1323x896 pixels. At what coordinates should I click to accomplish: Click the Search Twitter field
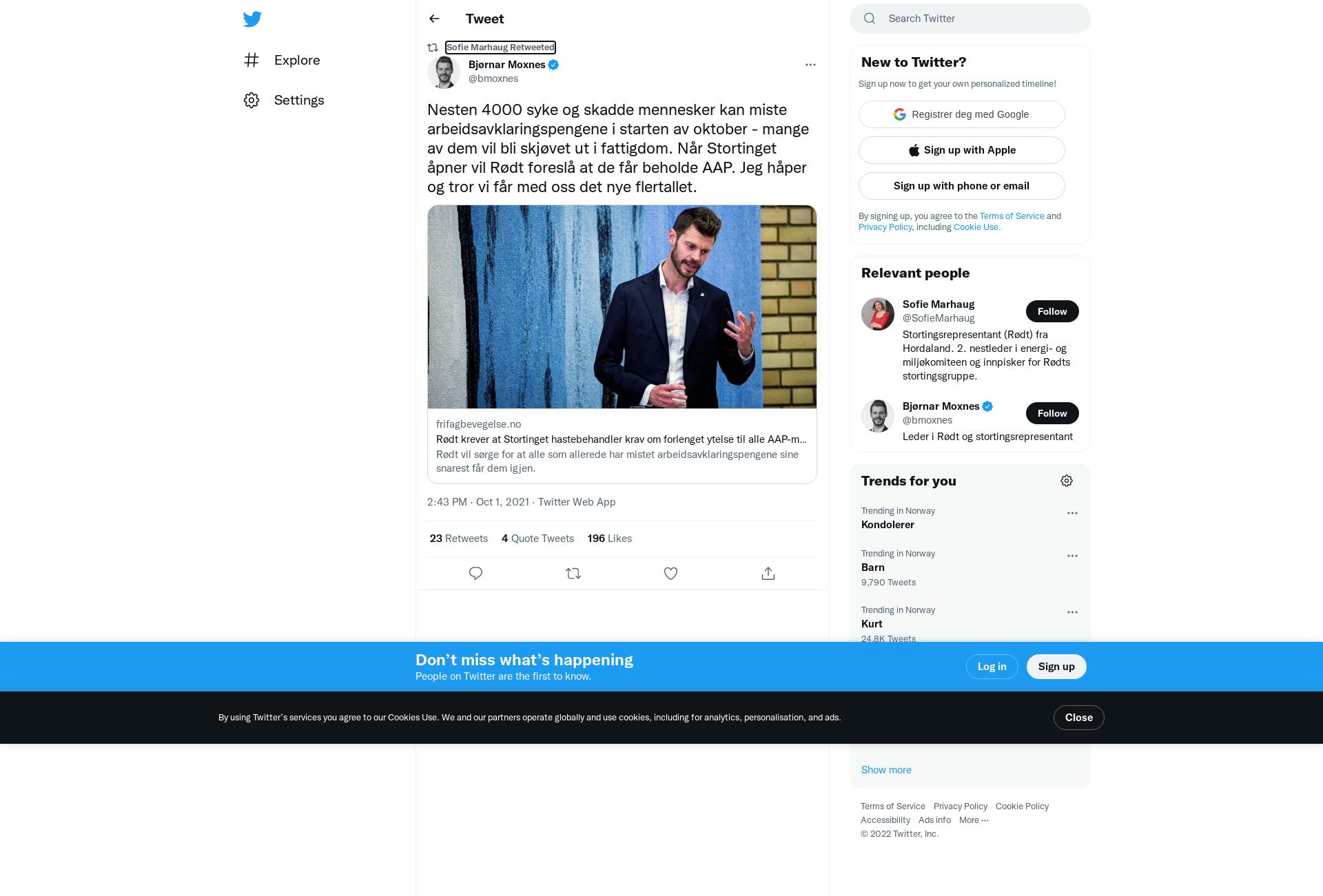(x=970, y=19)
